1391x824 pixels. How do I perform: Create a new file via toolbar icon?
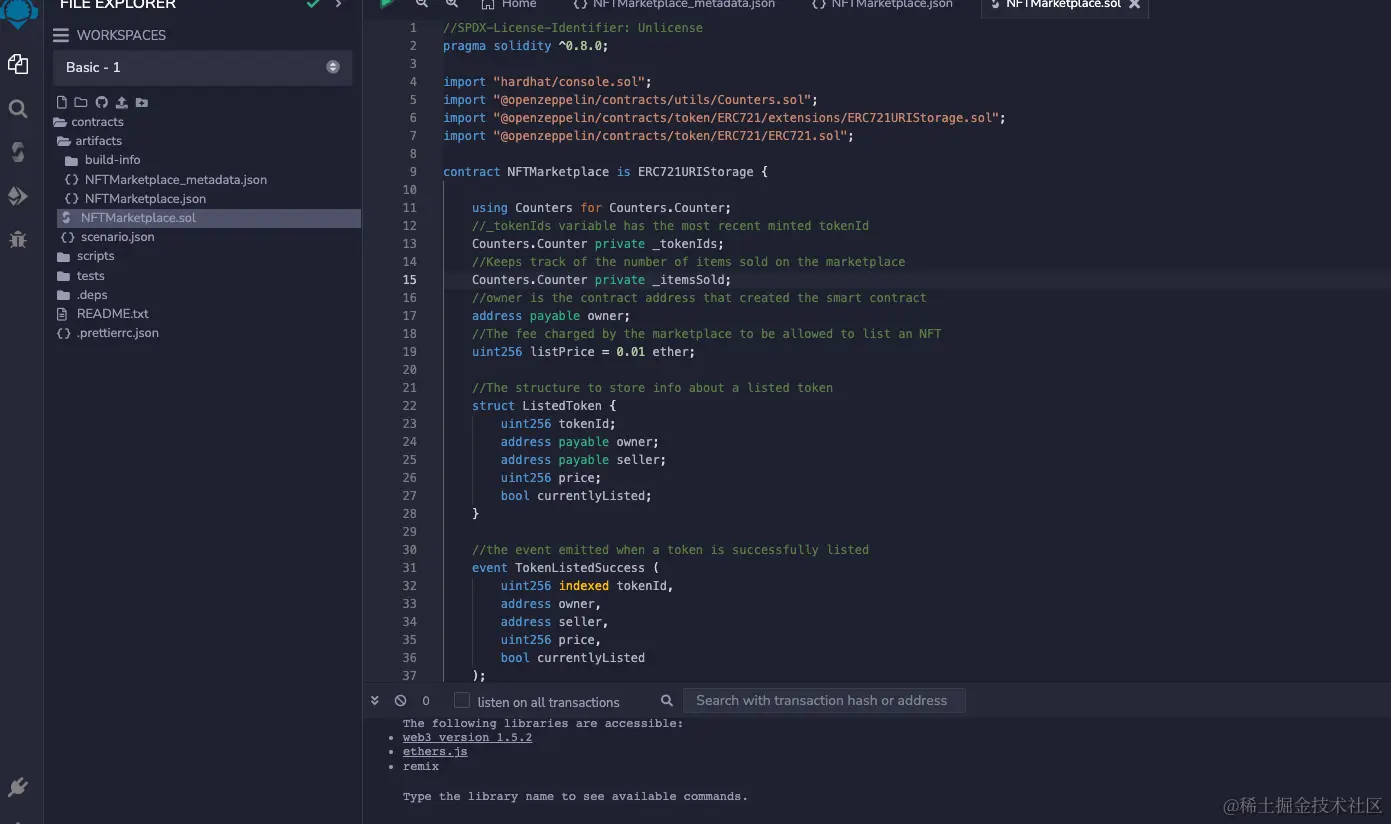pos(62,102)
